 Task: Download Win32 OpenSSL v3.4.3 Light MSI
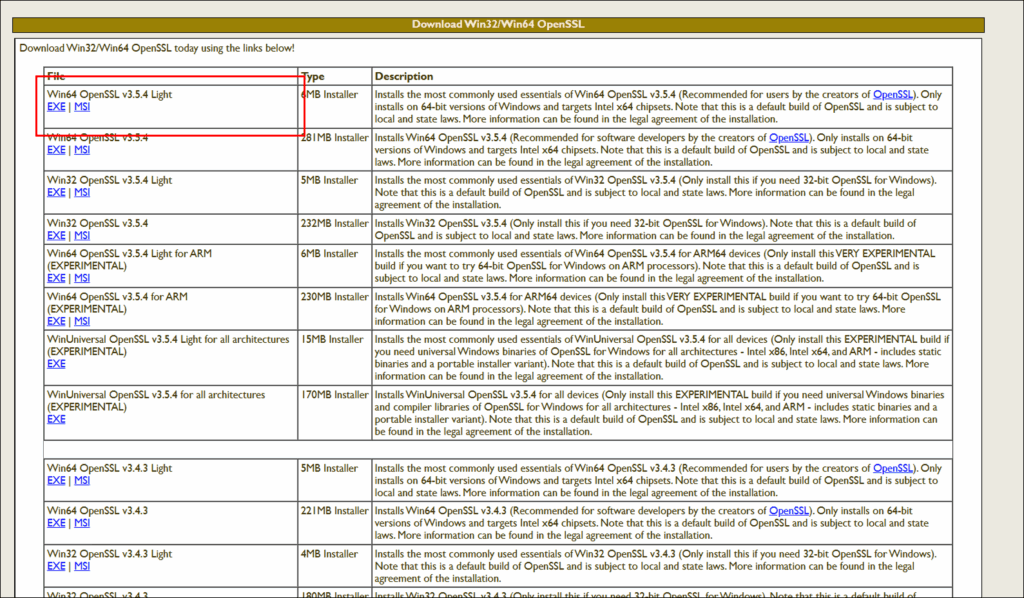coord(82,566)
